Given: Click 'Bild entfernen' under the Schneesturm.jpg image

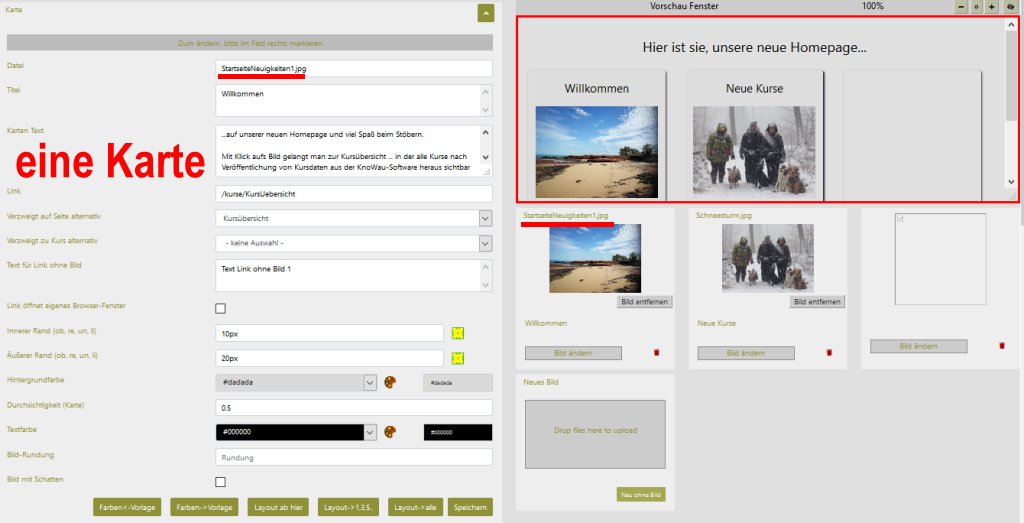Looking at the screenshot, I should tap(817, 301).
